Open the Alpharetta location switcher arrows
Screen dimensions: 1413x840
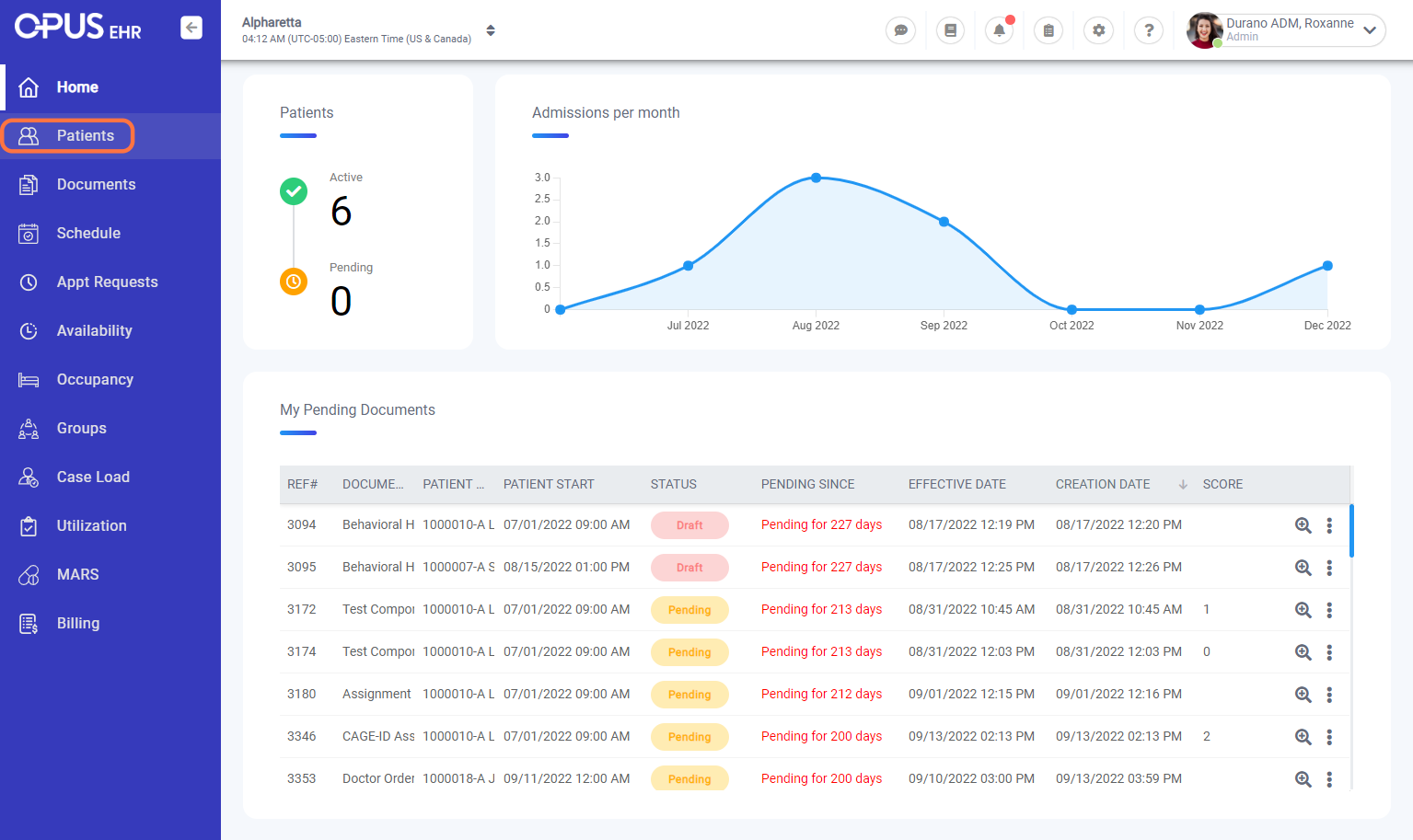491,30
